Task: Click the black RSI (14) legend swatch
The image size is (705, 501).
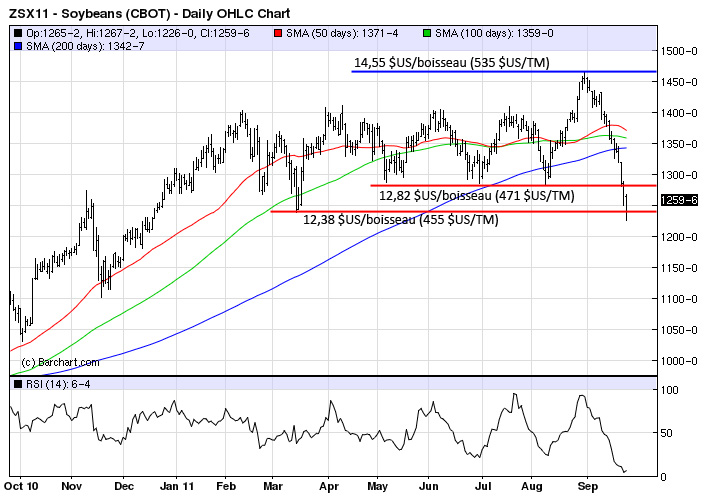Action: 17,385
